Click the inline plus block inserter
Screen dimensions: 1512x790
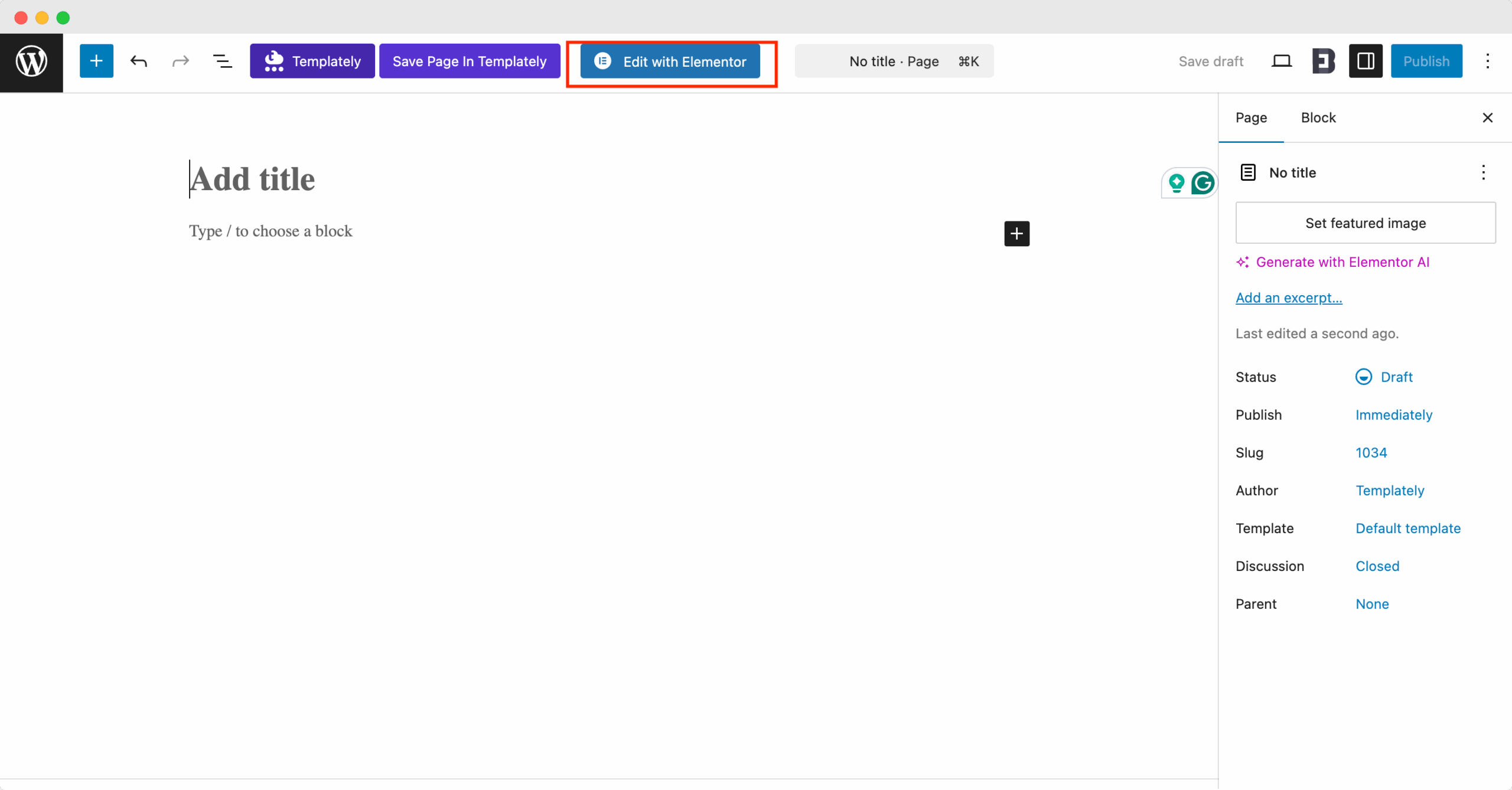click(x=1016, y=233)
